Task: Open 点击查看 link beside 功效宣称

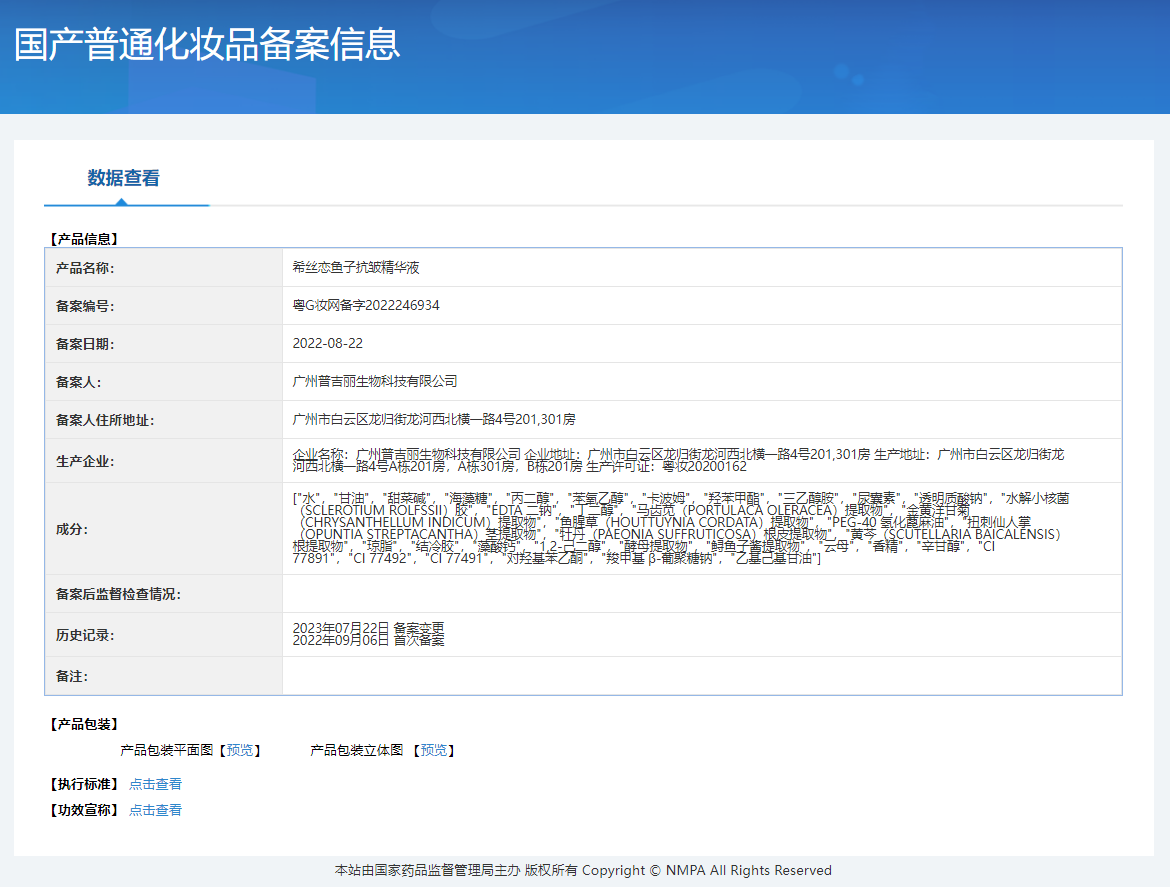Action: [x=155, y=810]
